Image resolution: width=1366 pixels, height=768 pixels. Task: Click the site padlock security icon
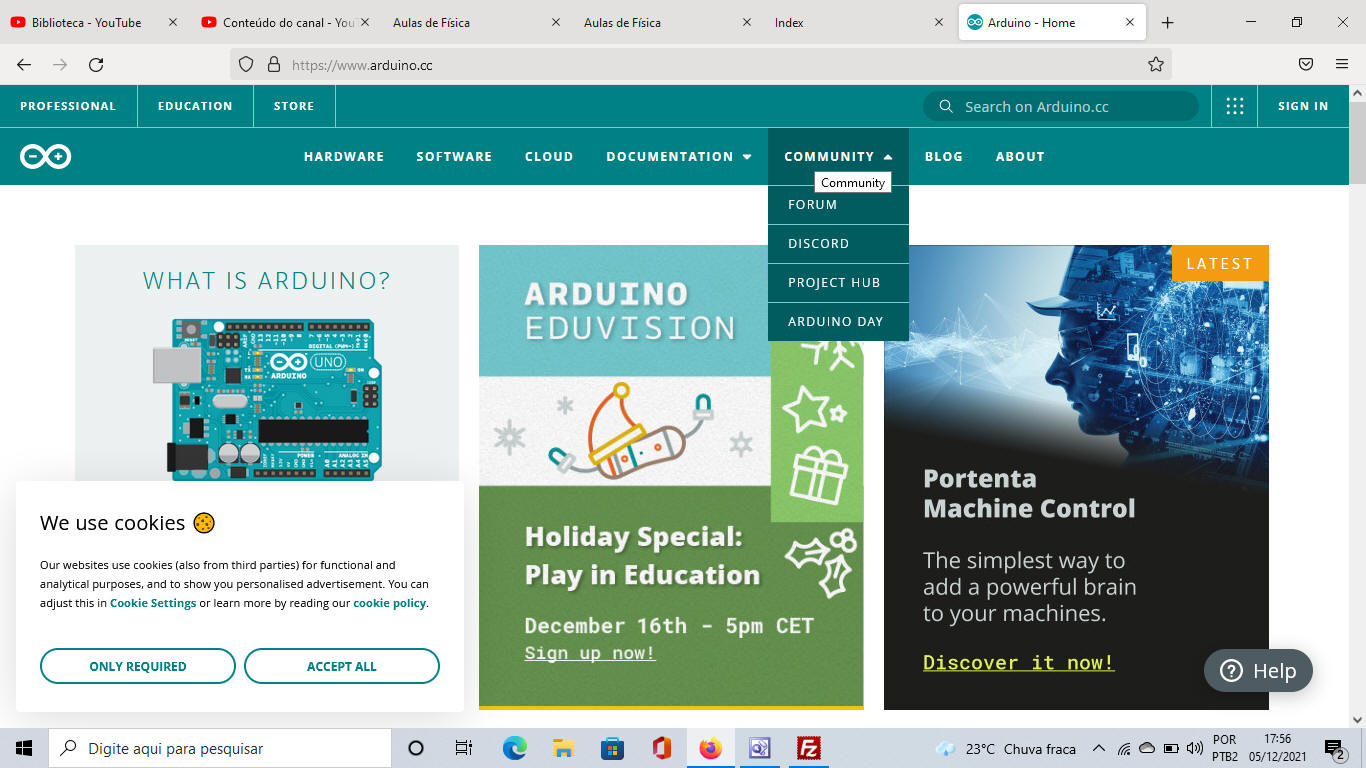(274, 65)
